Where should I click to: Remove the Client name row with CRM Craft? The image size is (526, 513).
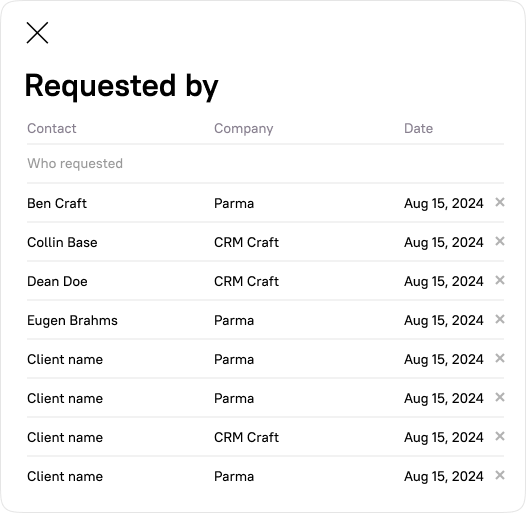click(x=500, y=436)
